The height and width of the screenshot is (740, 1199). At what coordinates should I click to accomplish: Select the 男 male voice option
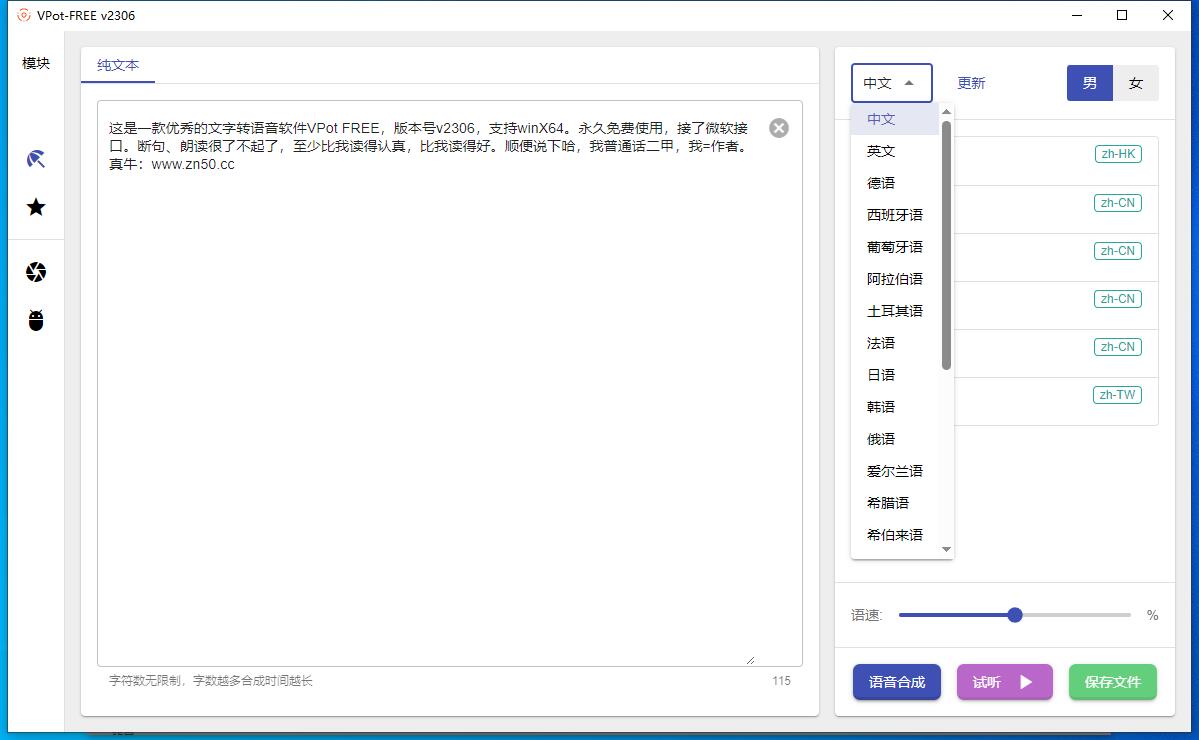pyautogui.click(x=1089, y=83)
